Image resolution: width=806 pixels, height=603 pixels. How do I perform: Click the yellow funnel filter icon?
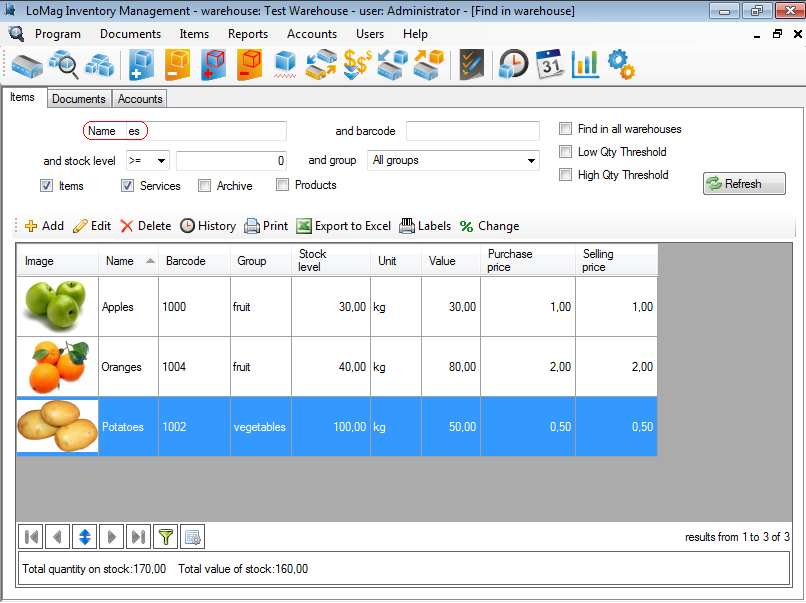click(x=166, y=537)
